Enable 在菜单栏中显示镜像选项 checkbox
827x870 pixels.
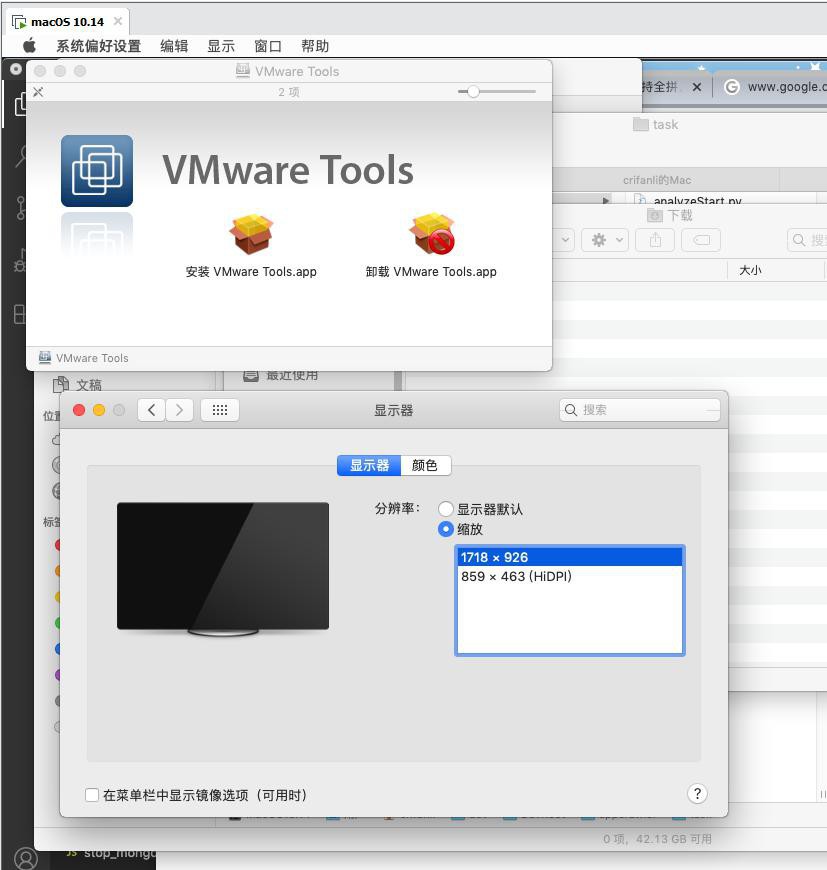coord(92,795)
